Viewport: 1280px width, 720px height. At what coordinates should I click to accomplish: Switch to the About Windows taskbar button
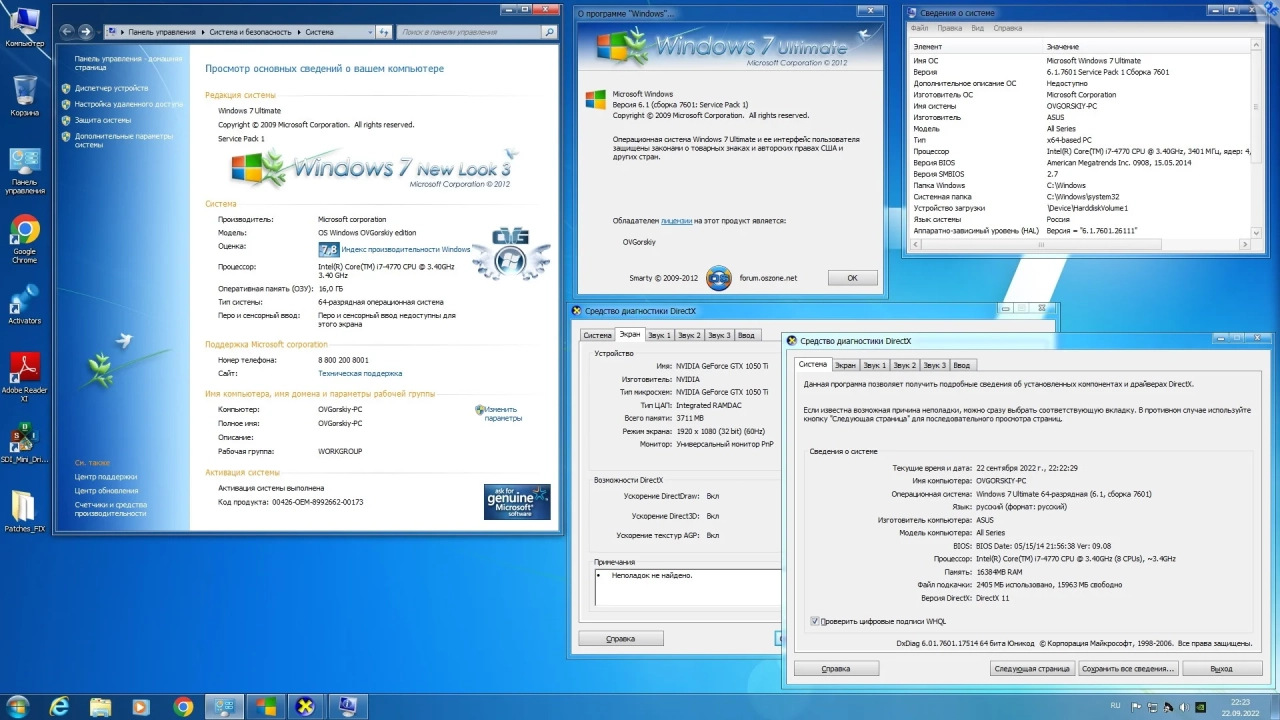265,706
